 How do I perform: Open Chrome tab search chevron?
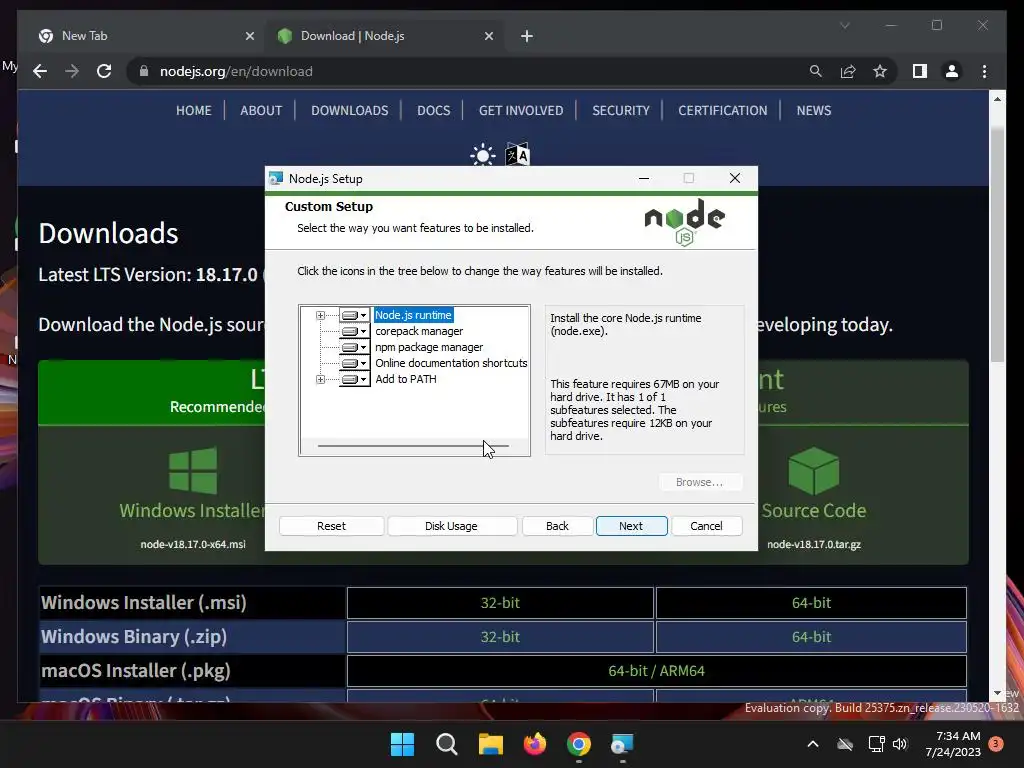point(845,25)
